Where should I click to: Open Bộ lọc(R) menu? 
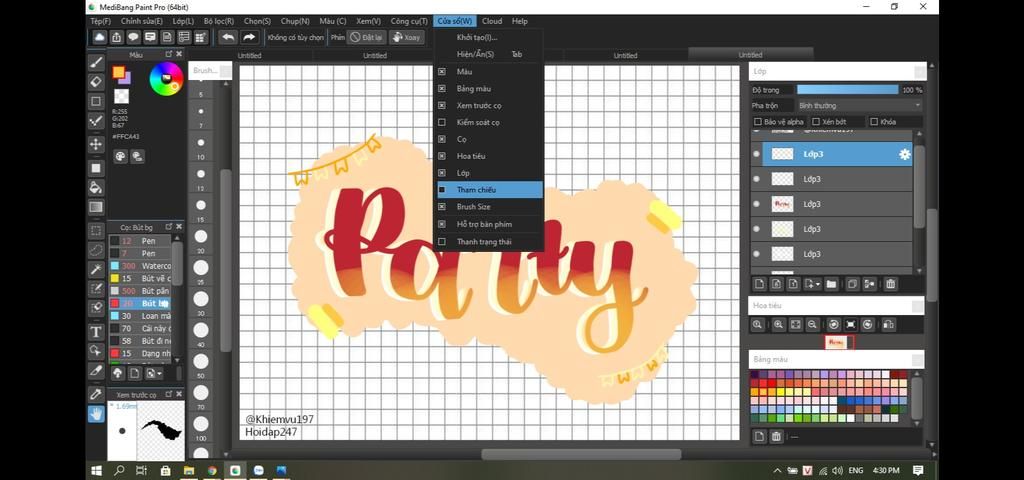point(219,21)
